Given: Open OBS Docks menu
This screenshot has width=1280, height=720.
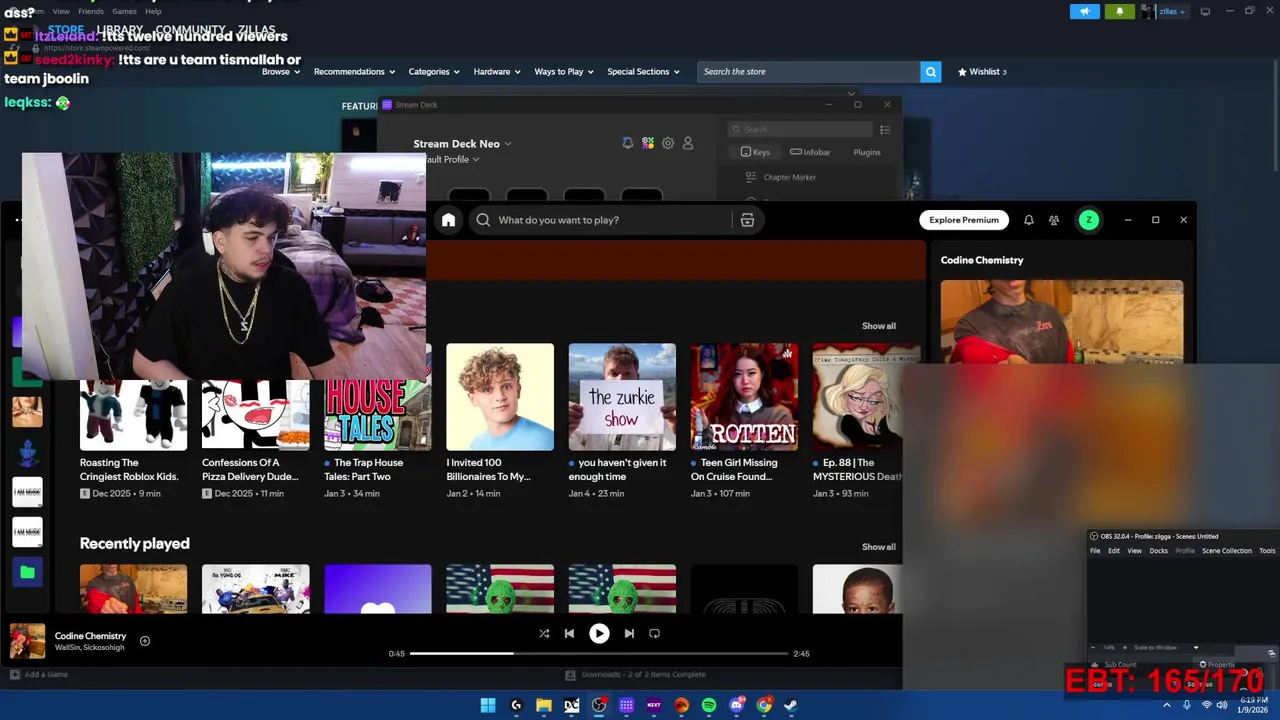Looking at the screenshot, I should 1158,551.
